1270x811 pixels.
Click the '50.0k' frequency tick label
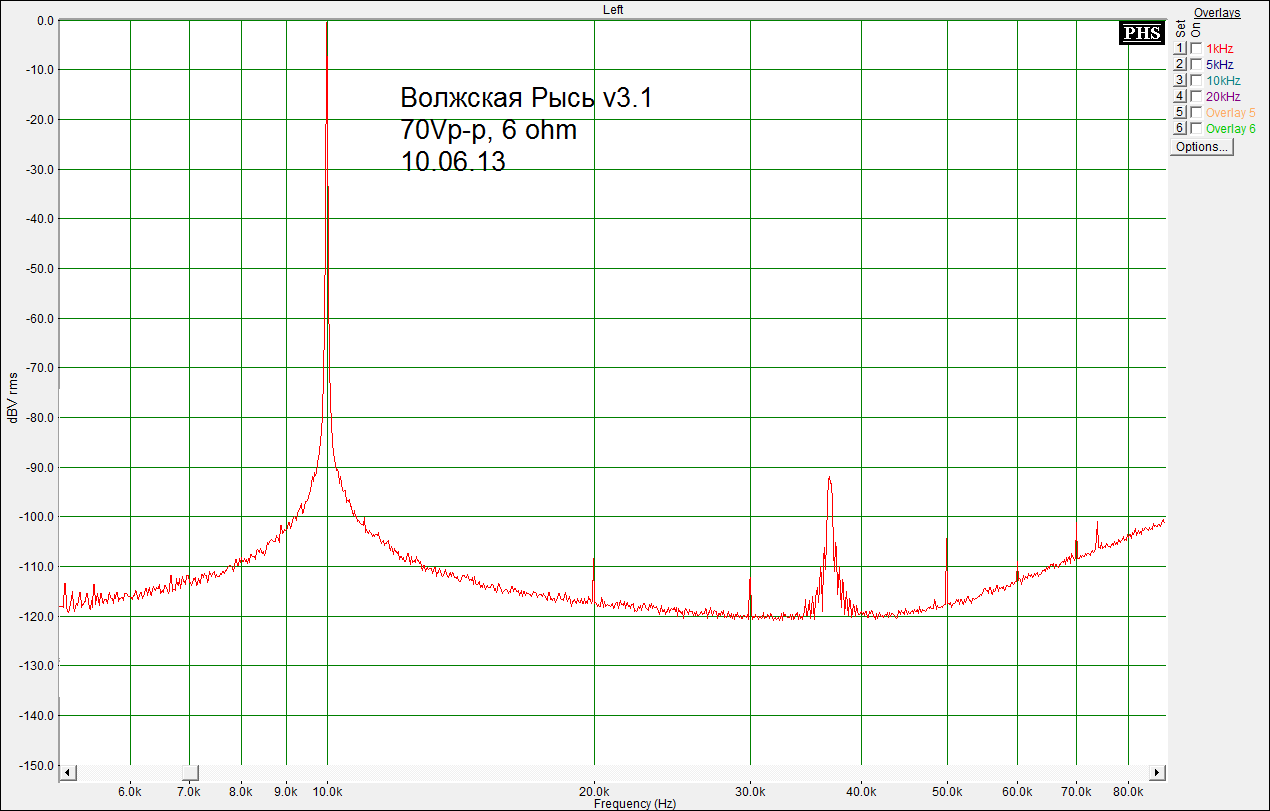point(947,791)
